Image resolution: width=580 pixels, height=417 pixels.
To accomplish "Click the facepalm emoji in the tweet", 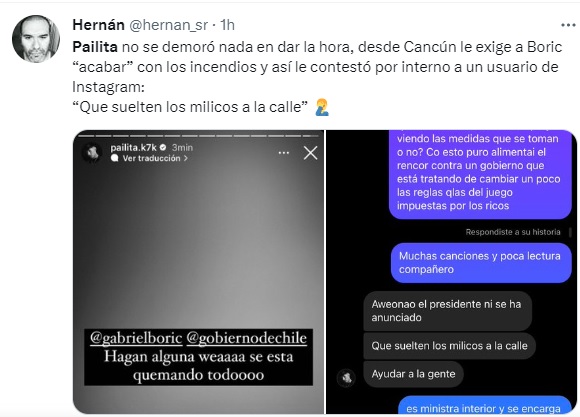I will coord(322,107).
